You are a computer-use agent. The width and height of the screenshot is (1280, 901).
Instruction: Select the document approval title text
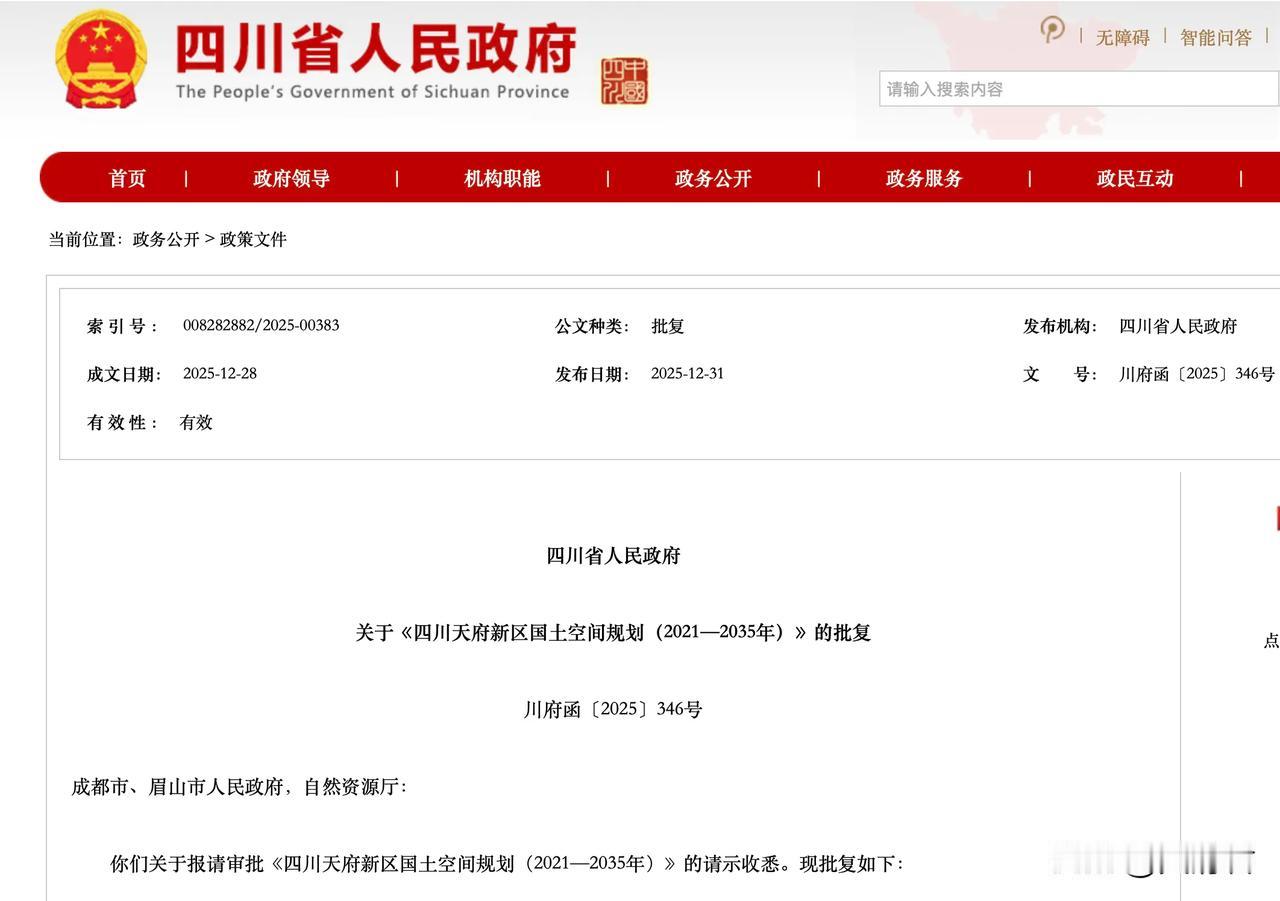click(613, 632)
